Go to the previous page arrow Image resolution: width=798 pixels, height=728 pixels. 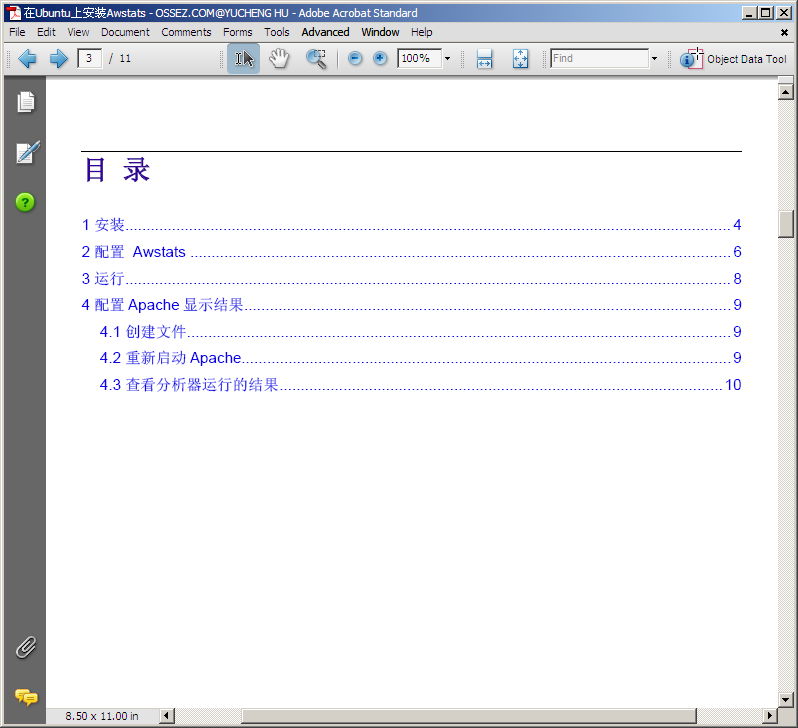(27, 59)
